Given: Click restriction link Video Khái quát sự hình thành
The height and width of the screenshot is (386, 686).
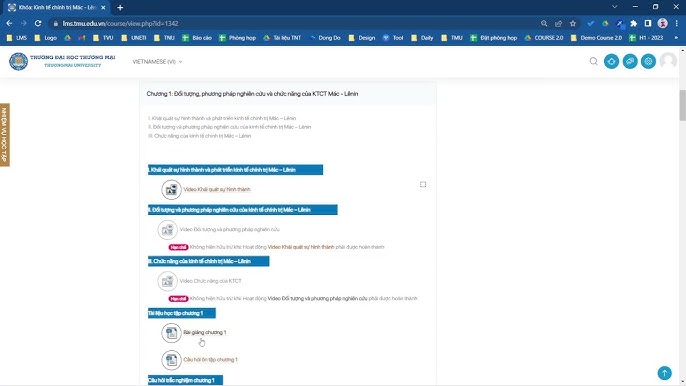Looking at the screenshot, I should pyautogui.click(x=301, y=247).
